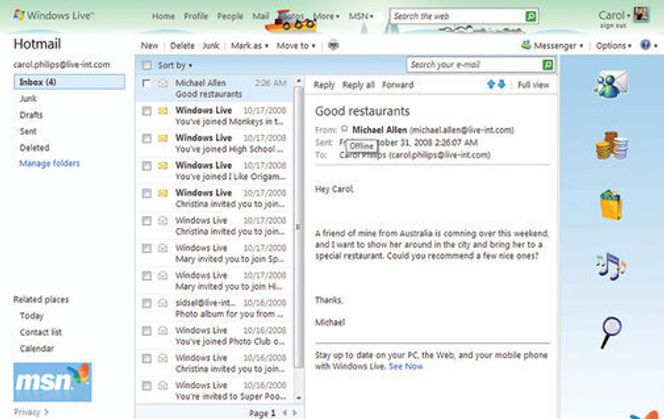Click the Delete button in toolbar
664x419 pixels.
click(x=182, y=45)
